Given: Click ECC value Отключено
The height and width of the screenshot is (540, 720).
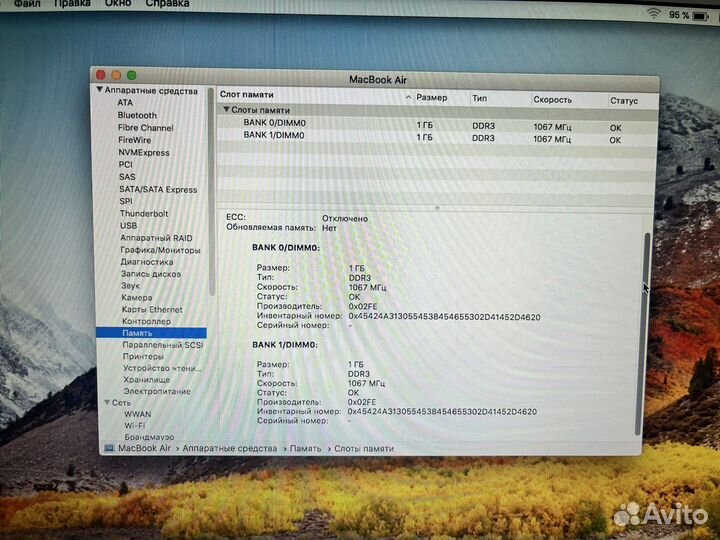Looking at the screenshot, I should tap(344, 219).
